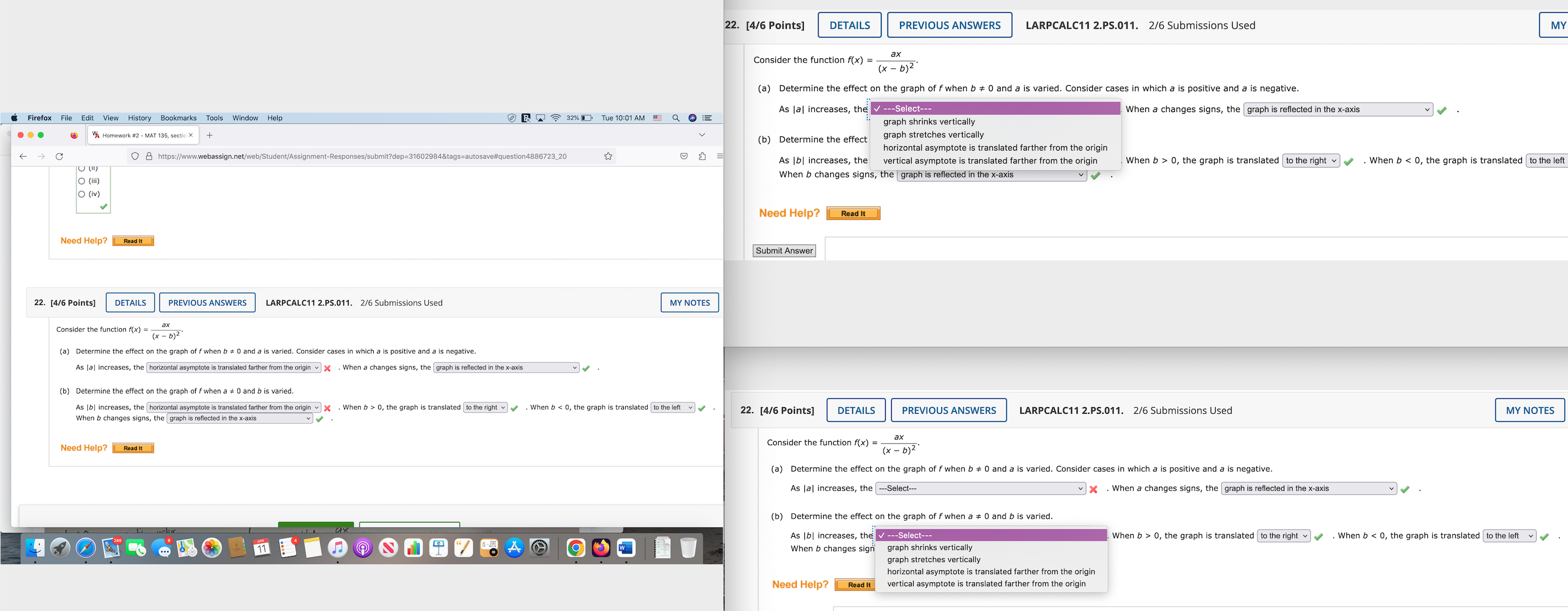Screen dimensions: 1568x611
Task: Bookmark the page with the star icon
Action: click(x=608, y=156)
